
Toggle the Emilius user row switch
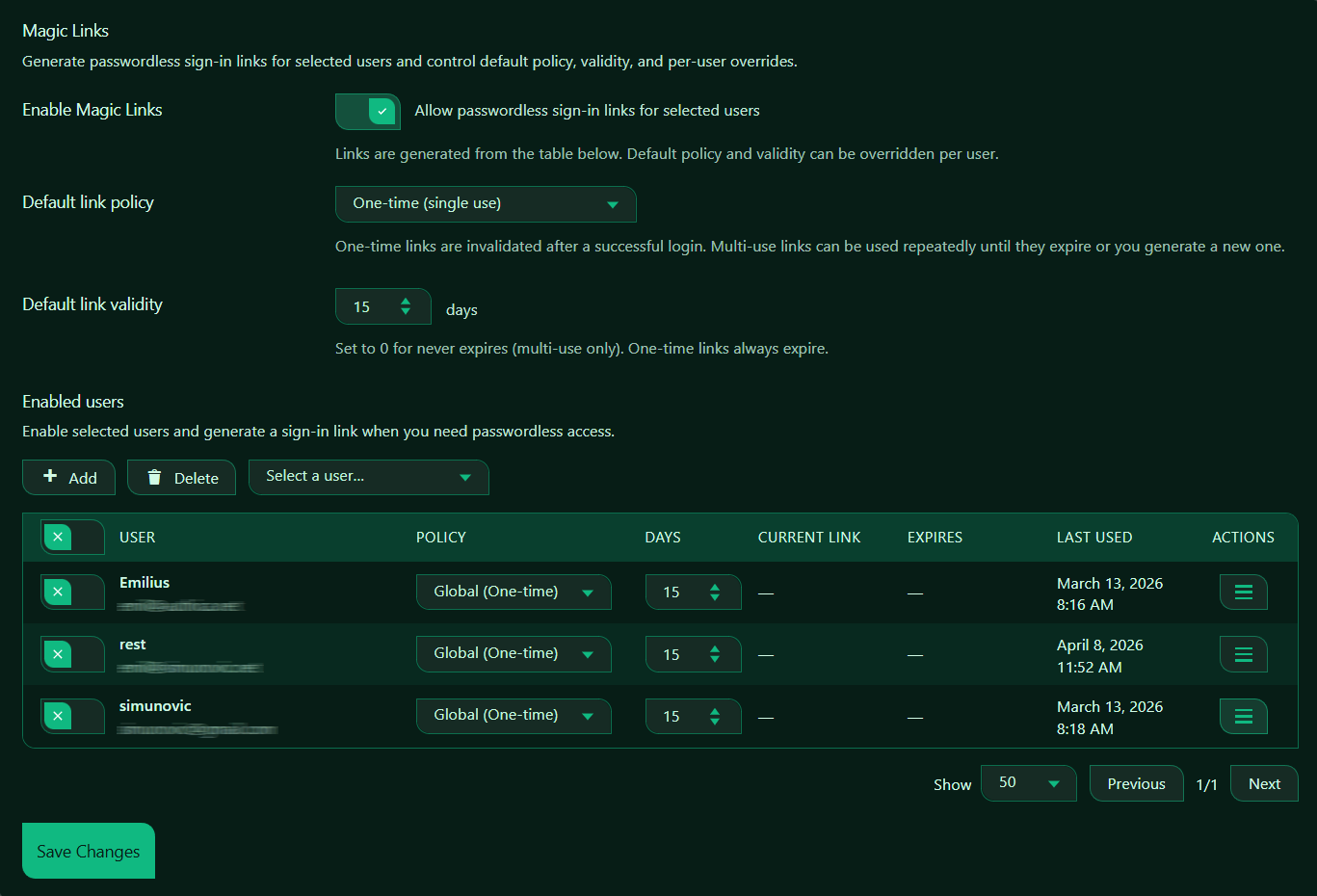pos(72,593)
